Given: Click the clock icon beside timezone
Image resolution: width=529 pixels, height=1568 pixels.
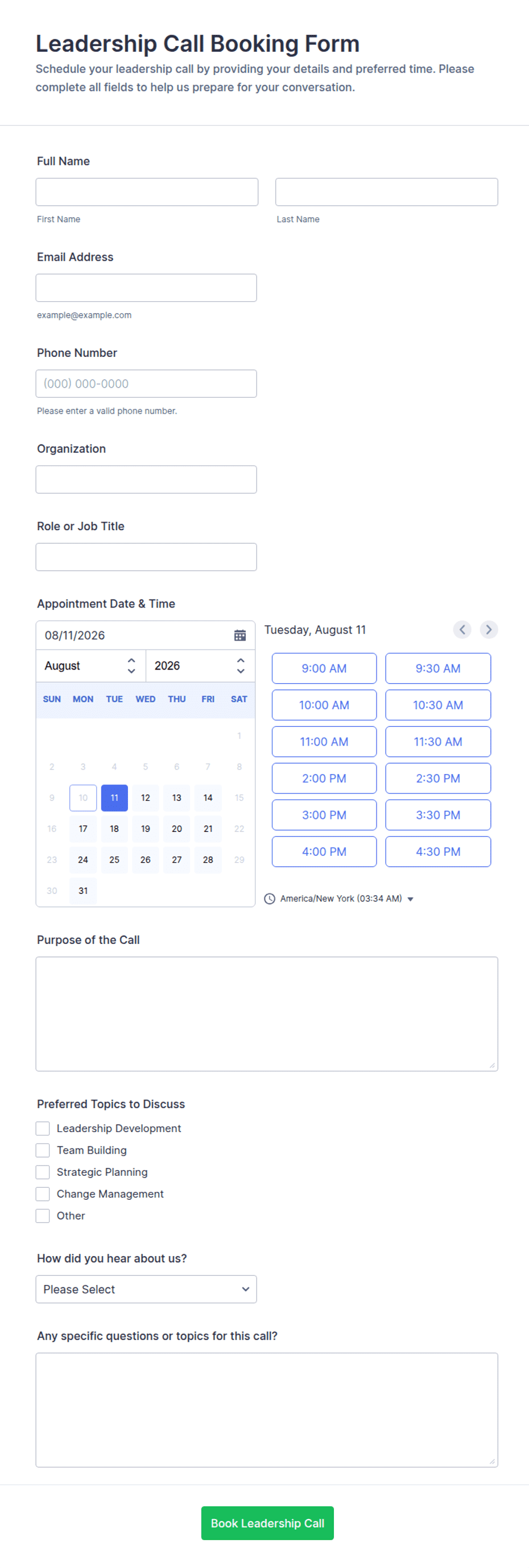Looking at the screenshot, I should coord(270,899).
